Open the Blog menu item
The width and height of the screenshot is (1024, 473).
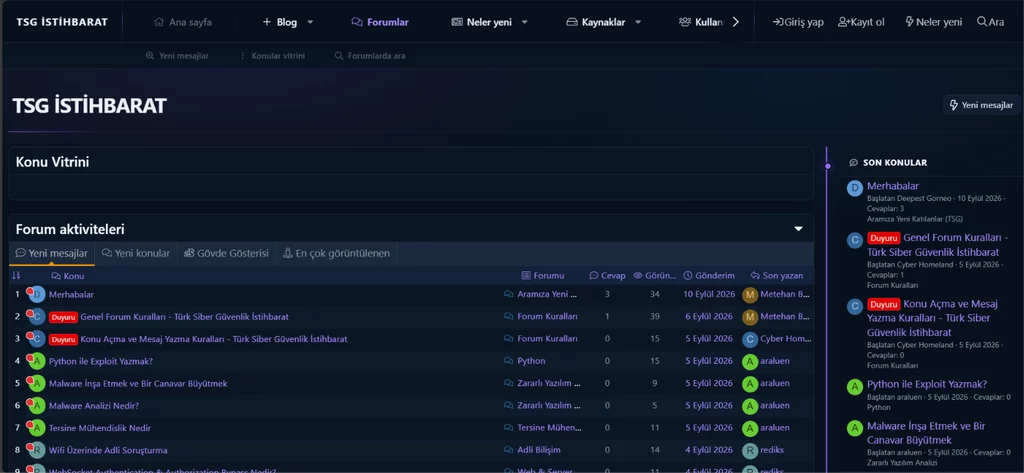[280, 22]
